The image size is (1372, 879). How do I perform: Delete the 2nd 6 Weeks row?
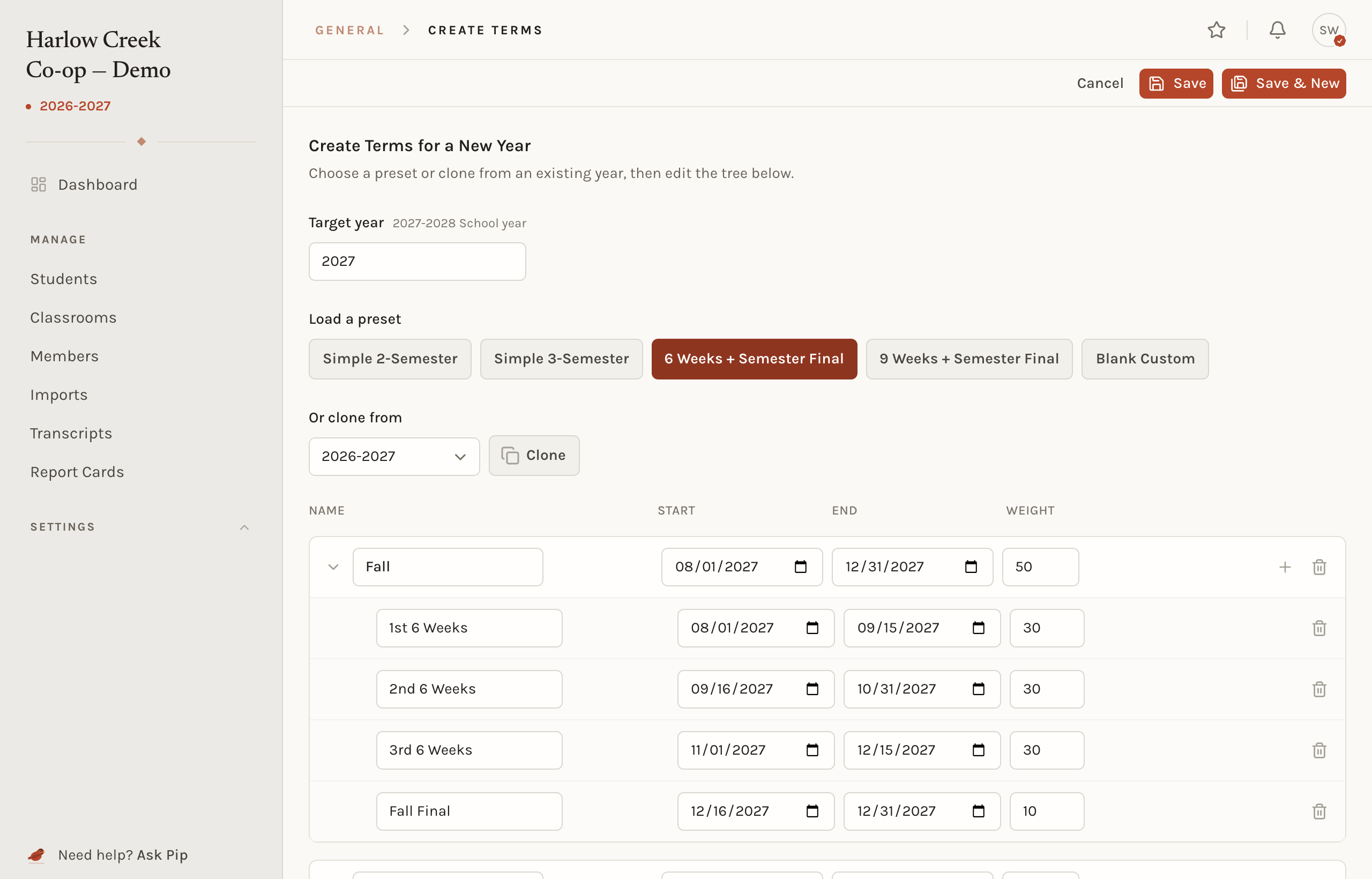[1319, 689]
